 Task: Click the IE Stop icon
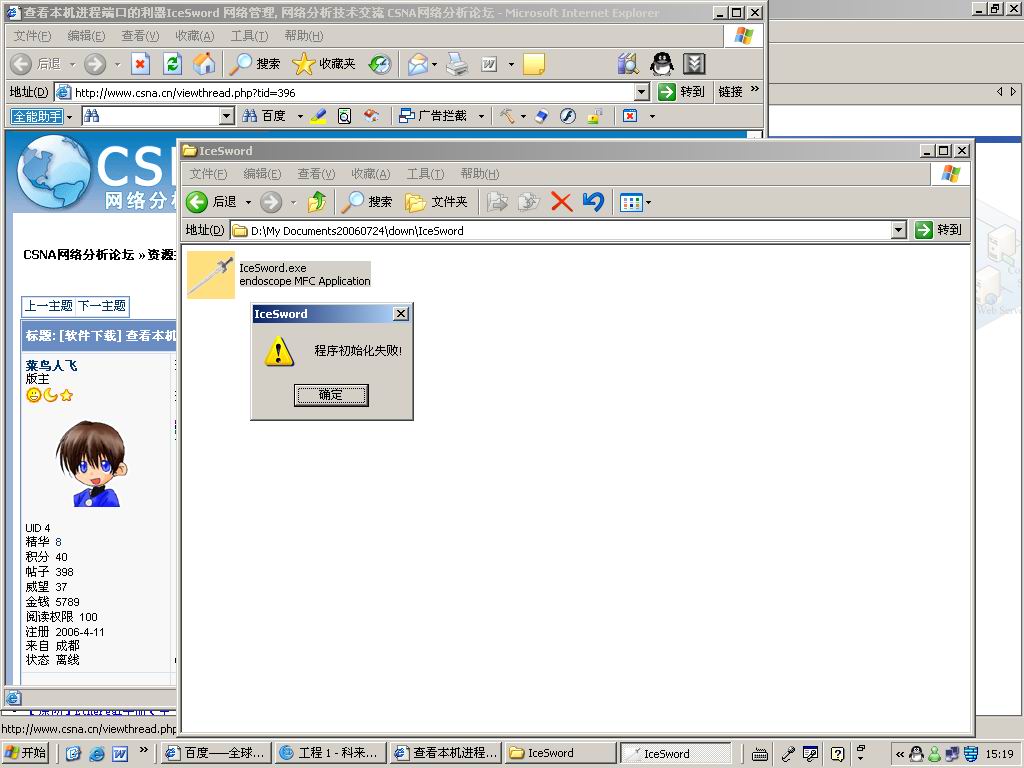click(x=141, y=64)
